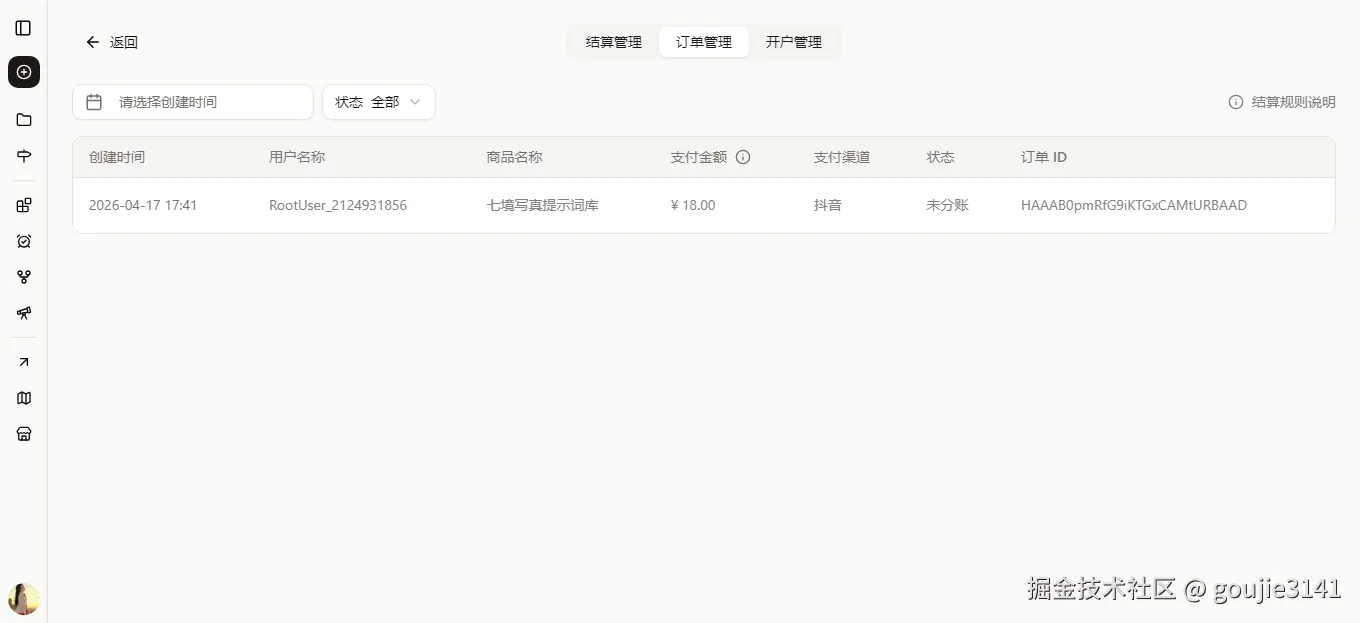Collapse the sidebar with the panel icon
The image size is (1360, 623).
point(23,27)
